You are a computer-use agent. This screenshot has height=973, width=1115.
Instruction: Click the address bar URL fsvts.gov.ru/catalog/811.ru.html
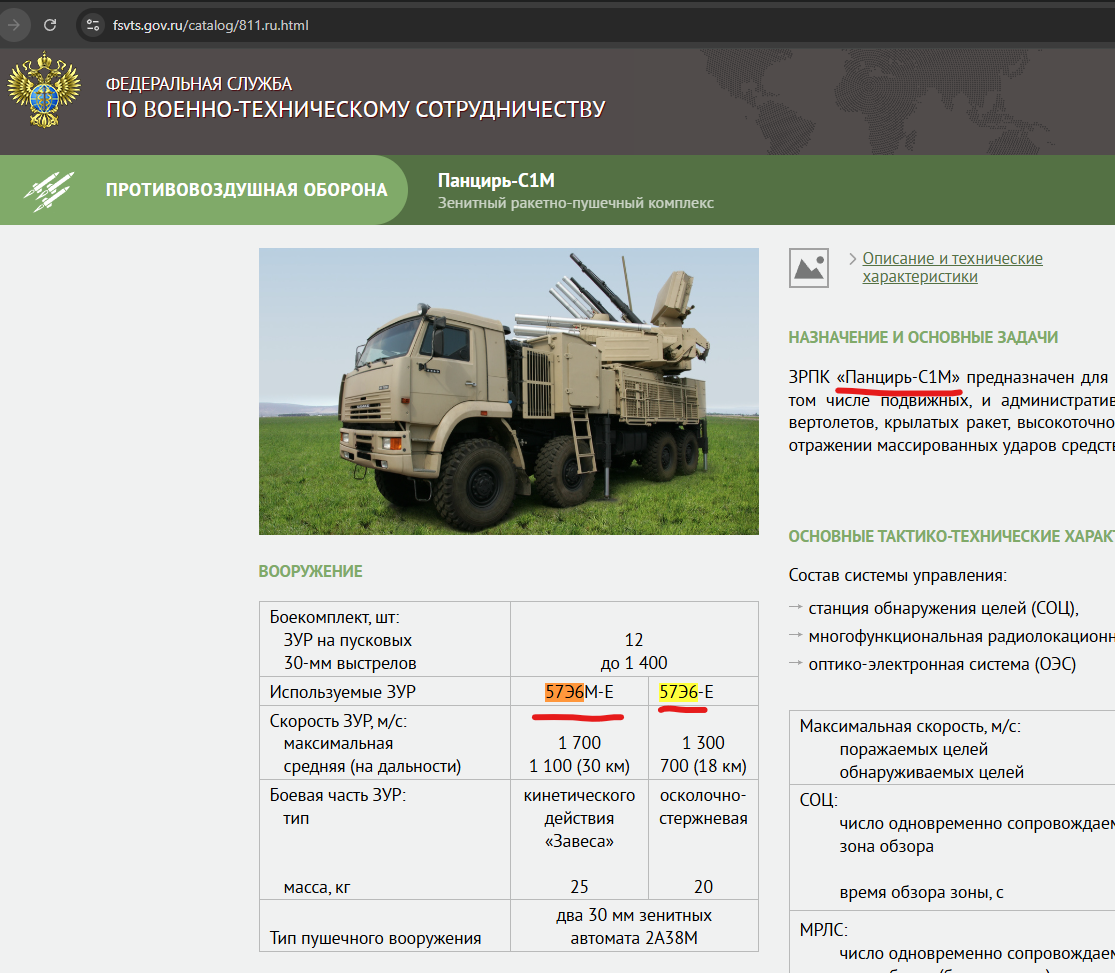point(210,26)
